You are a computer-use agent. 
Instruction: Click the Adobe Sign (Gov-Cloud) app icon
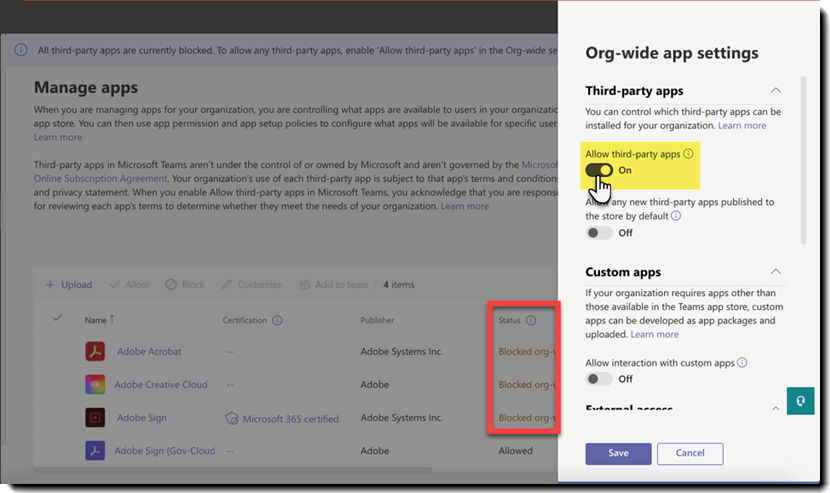click(x=95, y=451)
